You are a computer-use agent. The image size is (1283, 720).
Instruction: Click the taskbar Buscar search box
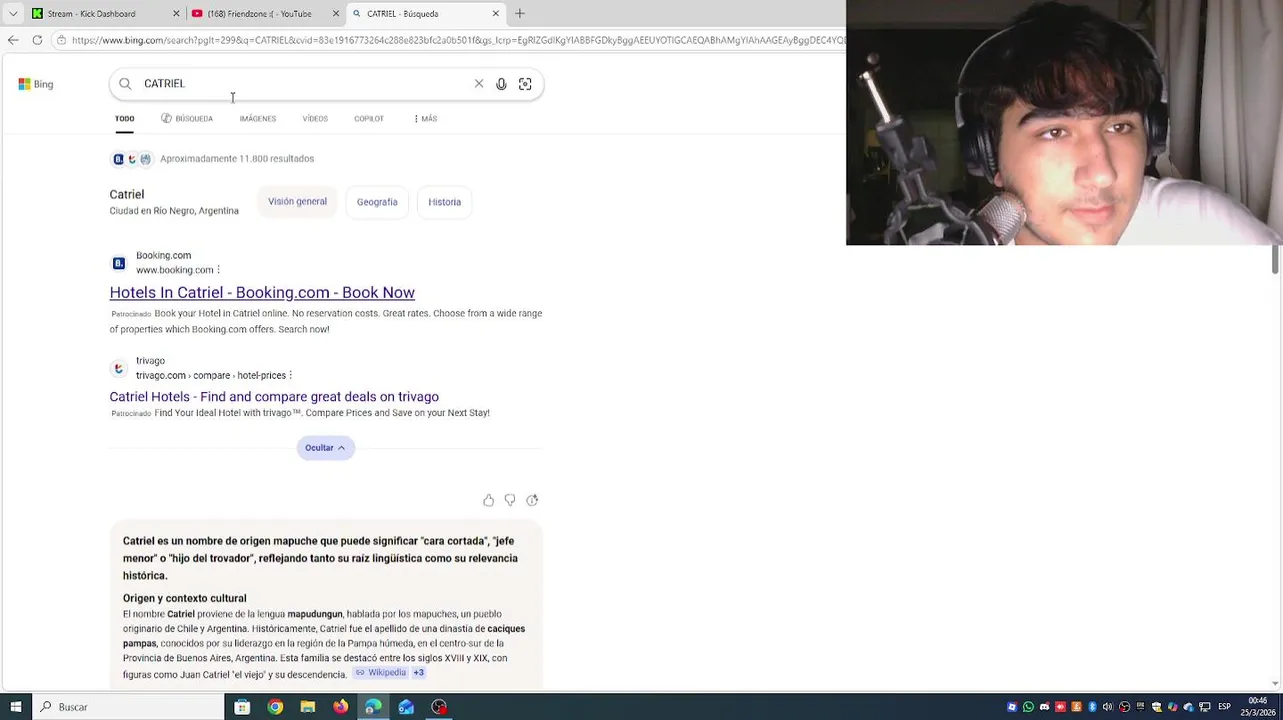pos(128,707)
